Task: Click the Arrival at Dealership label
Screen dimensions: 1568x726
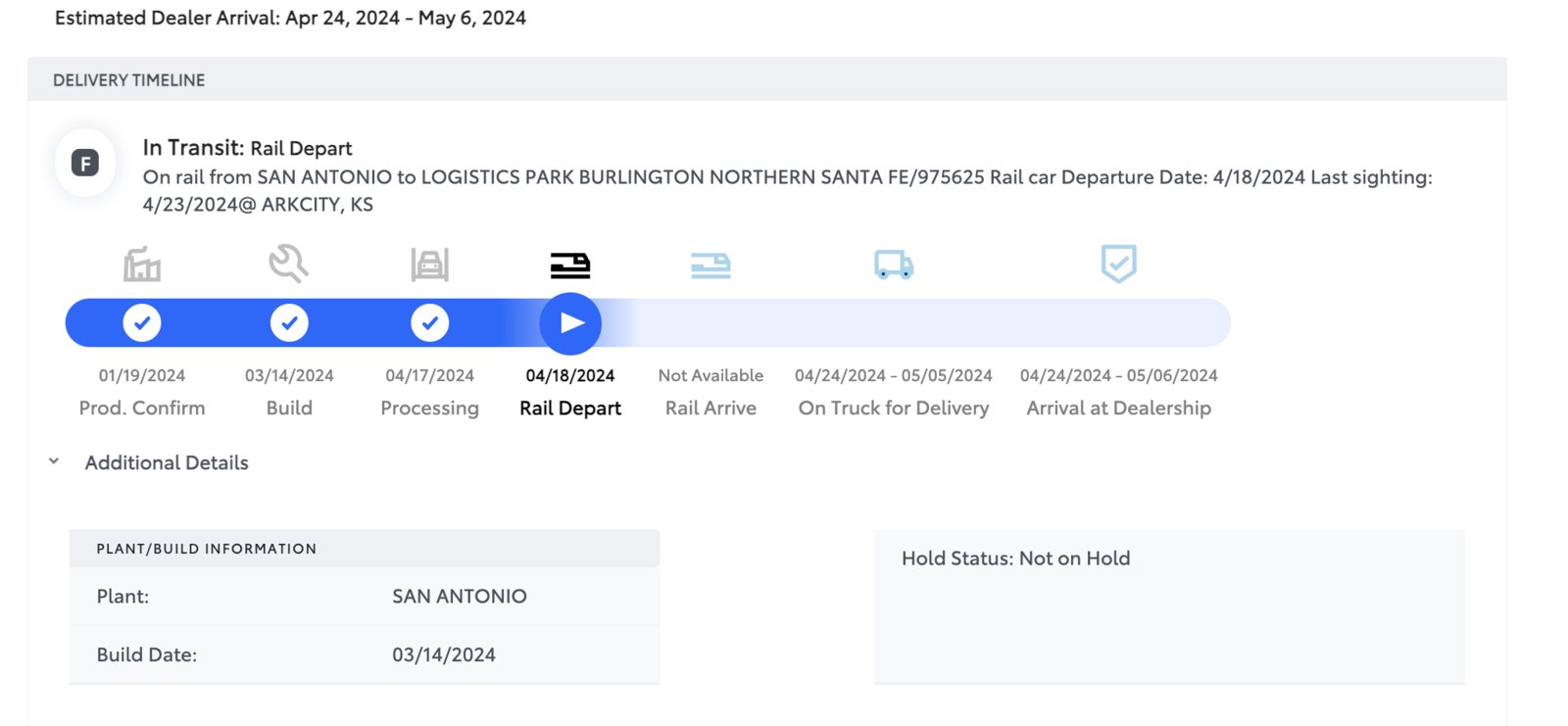Action: point(1118,409)
